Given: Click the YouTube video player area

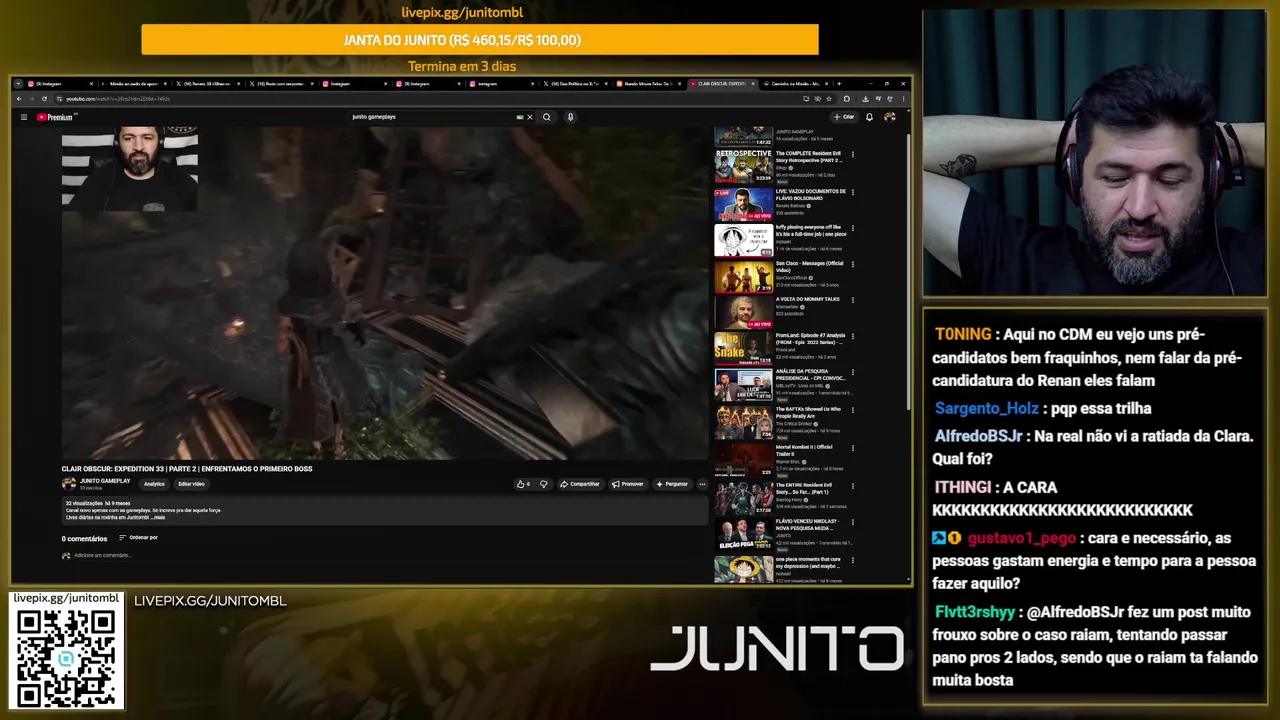Looking at the screenshot, I should pos(385,292).
